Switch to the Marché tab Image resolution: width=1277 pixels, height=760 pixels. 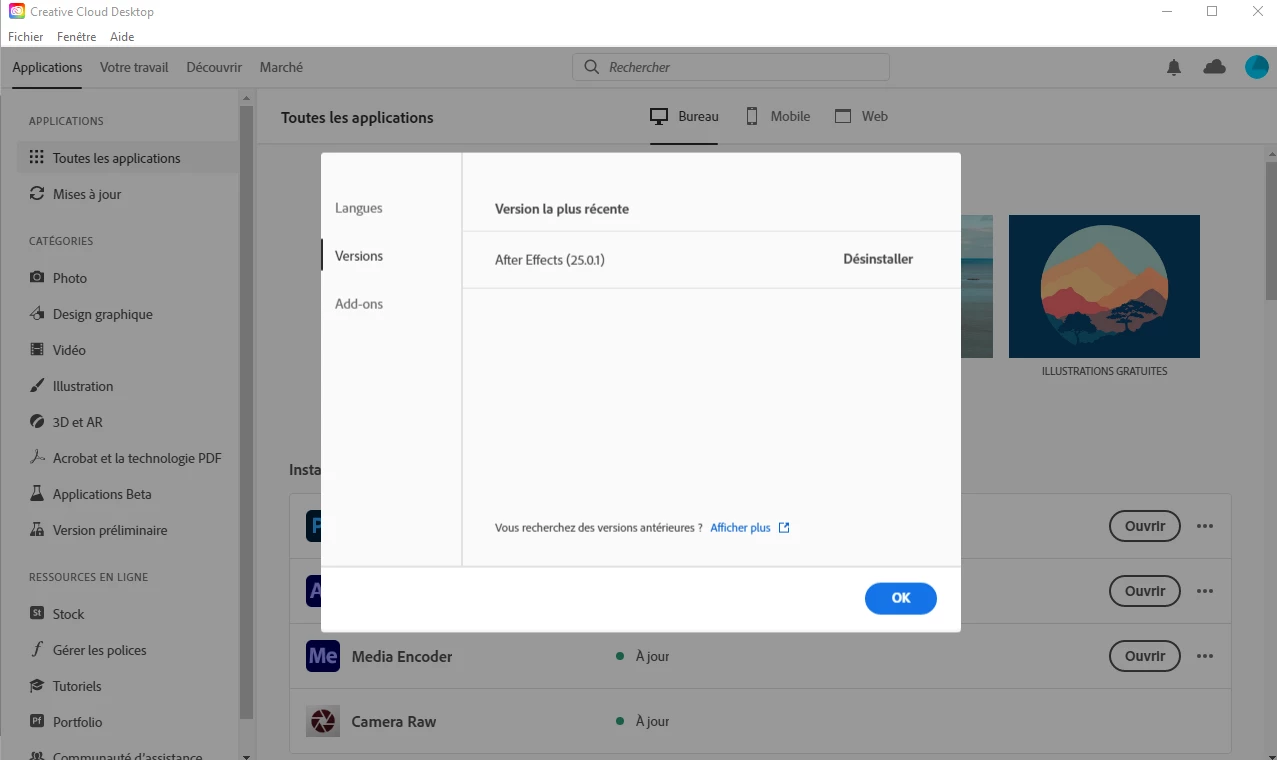coord(281,67)
